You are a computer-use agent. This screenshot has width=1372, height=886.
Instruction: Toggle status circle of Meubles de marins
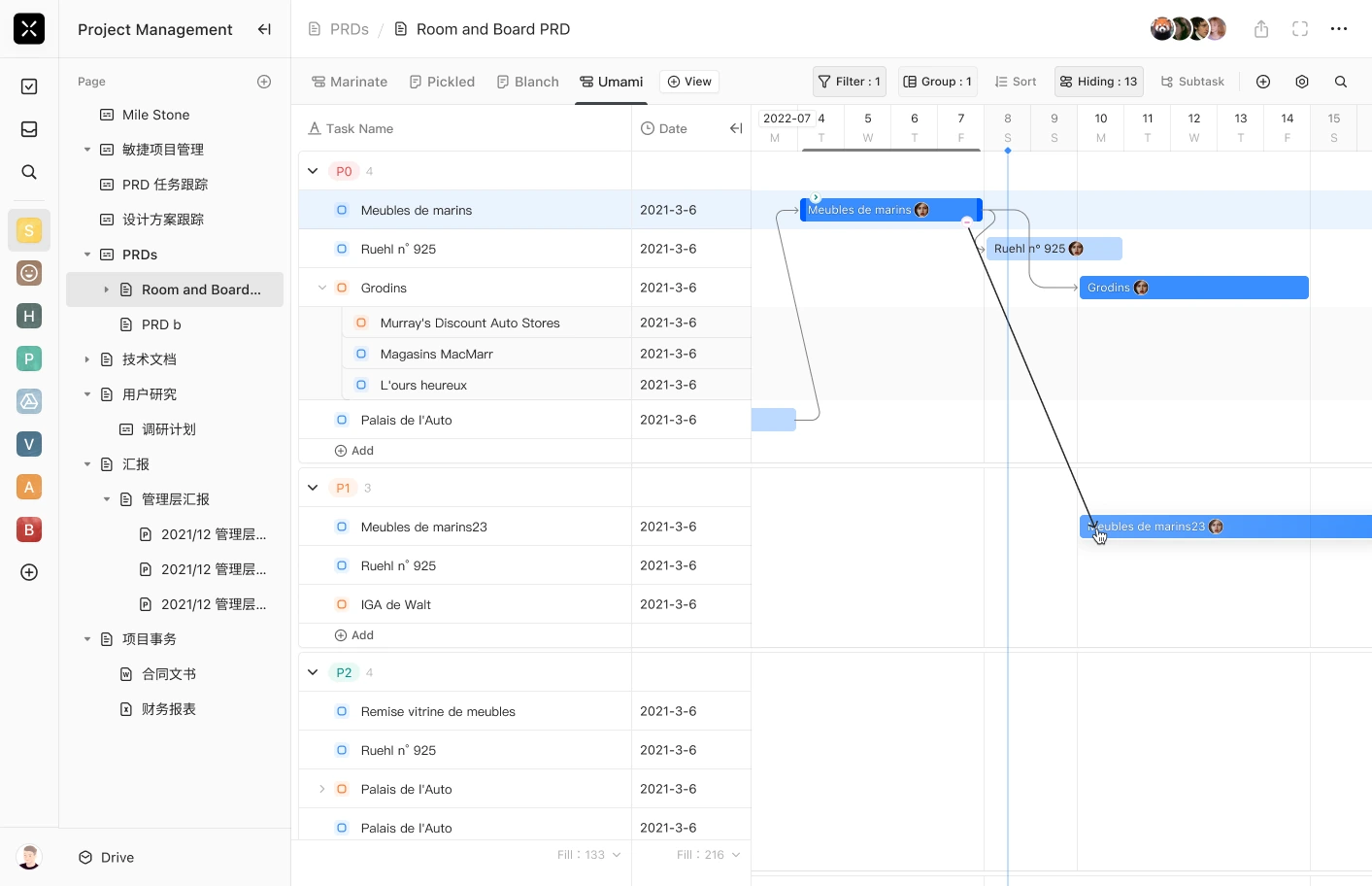click(x=342, y=210)
